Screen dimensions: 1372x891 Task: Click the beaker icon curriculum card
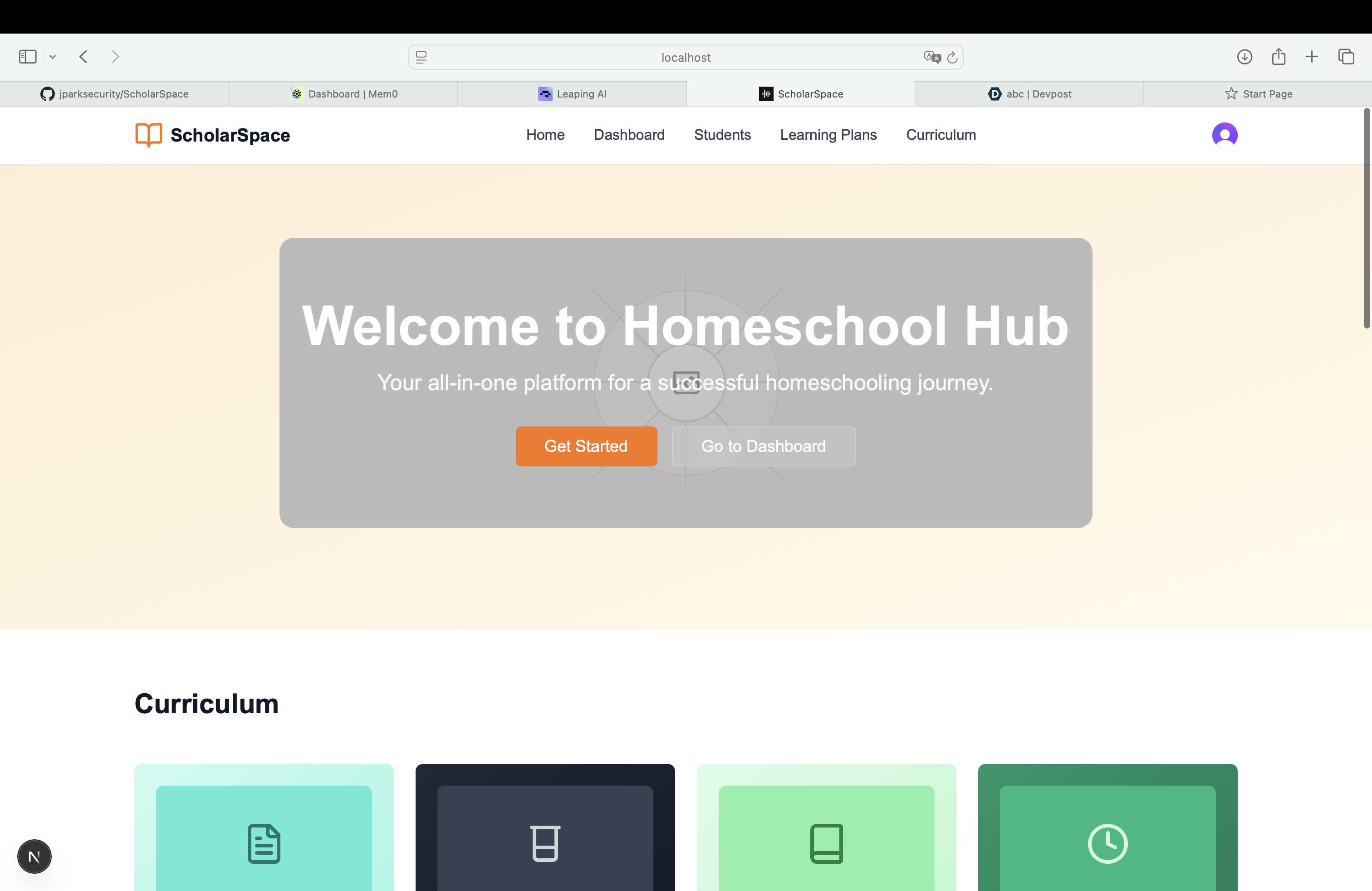545,843
